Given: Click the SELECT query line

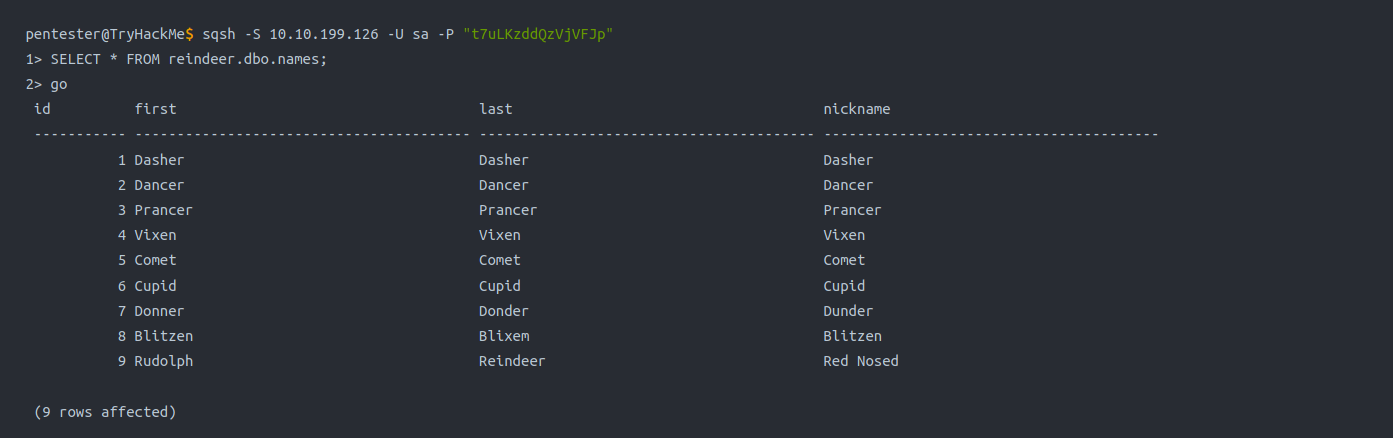Looking at the screenshot, I should point(176,59).
